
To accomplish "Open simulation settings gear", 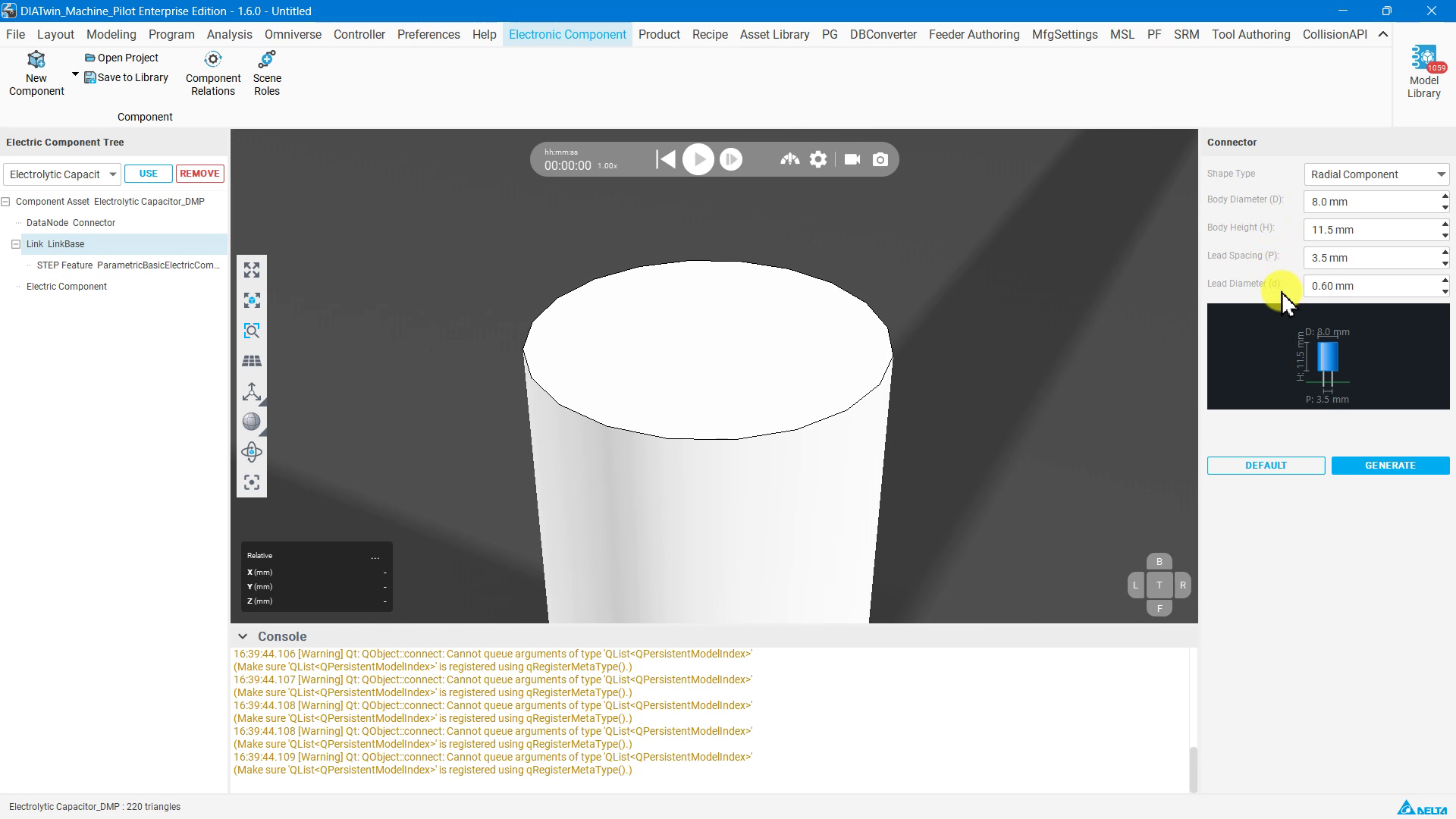I will (x=818, y=159).
